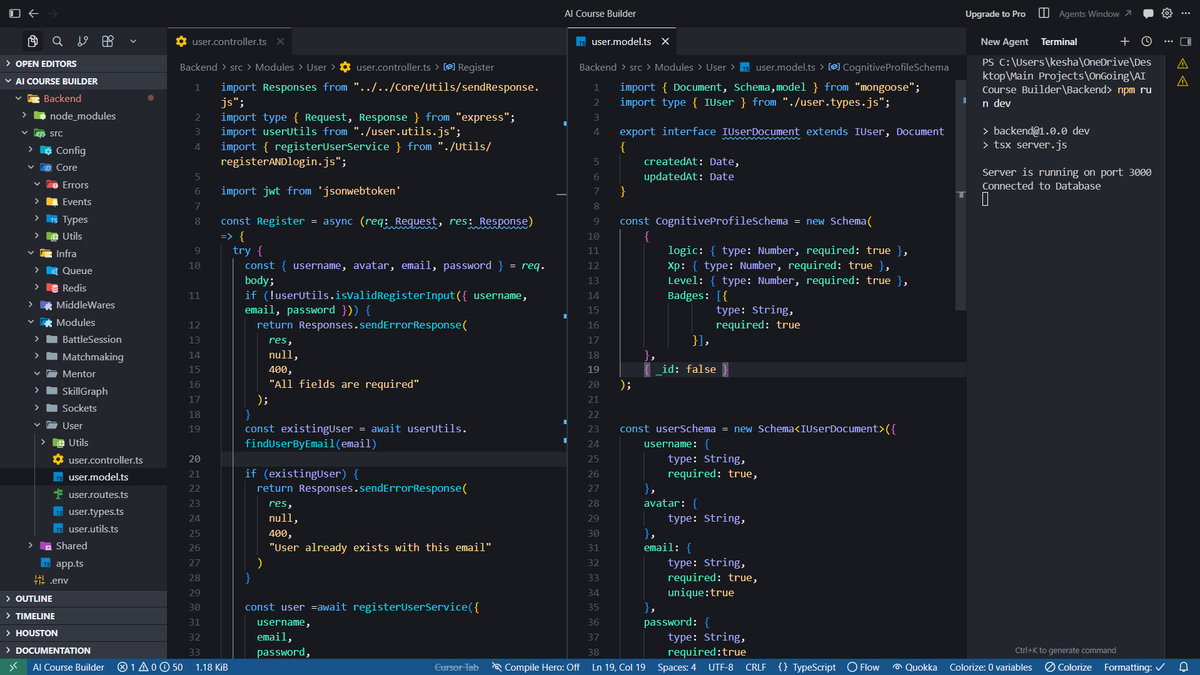Image resolution: width=1200 pixels, height=675 pixels.
Task: Open the Matchmaking folder
Action: click(83, 357)
